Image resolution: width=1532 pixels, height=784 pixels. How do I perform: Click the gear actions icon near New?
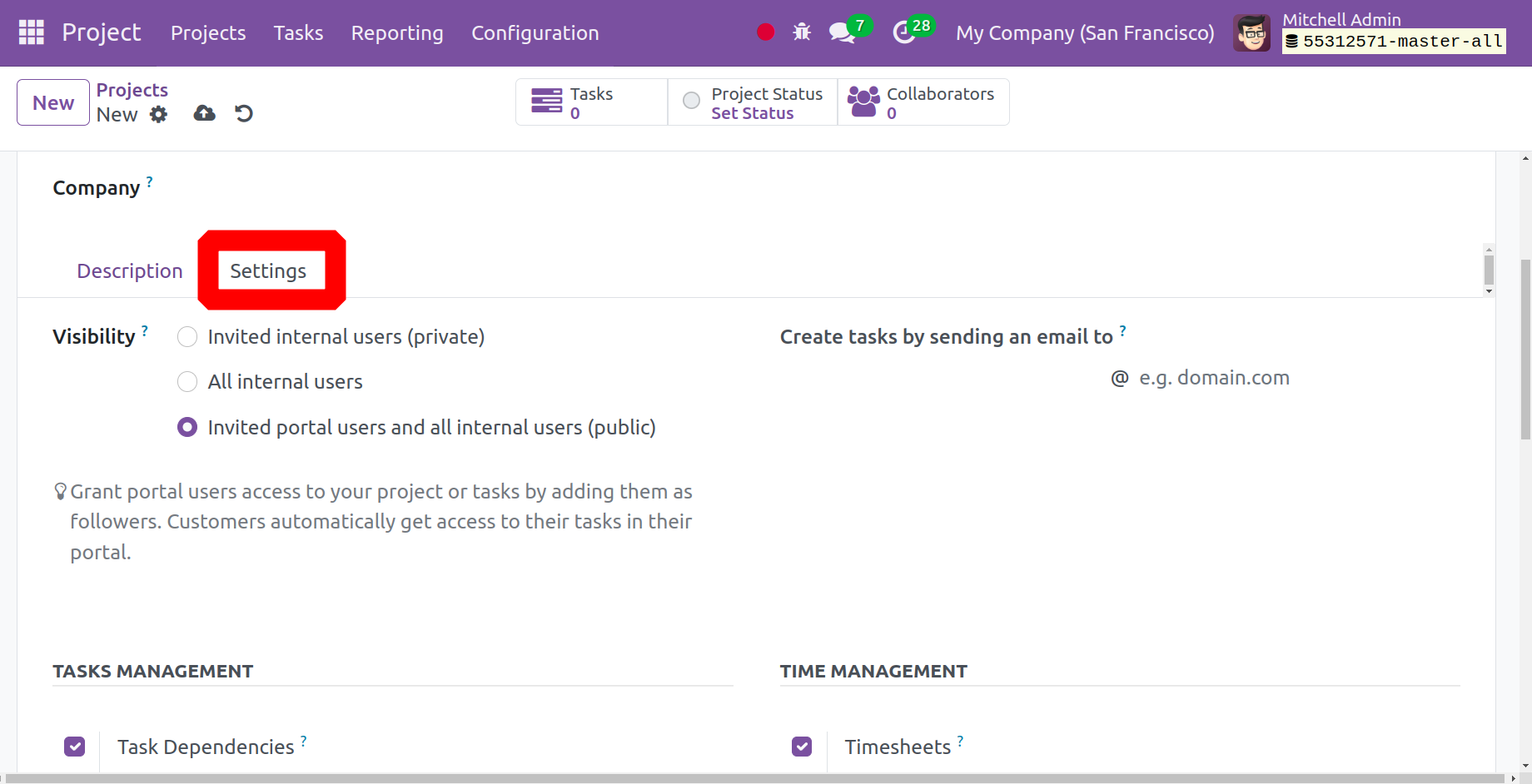tap(158, 115)
